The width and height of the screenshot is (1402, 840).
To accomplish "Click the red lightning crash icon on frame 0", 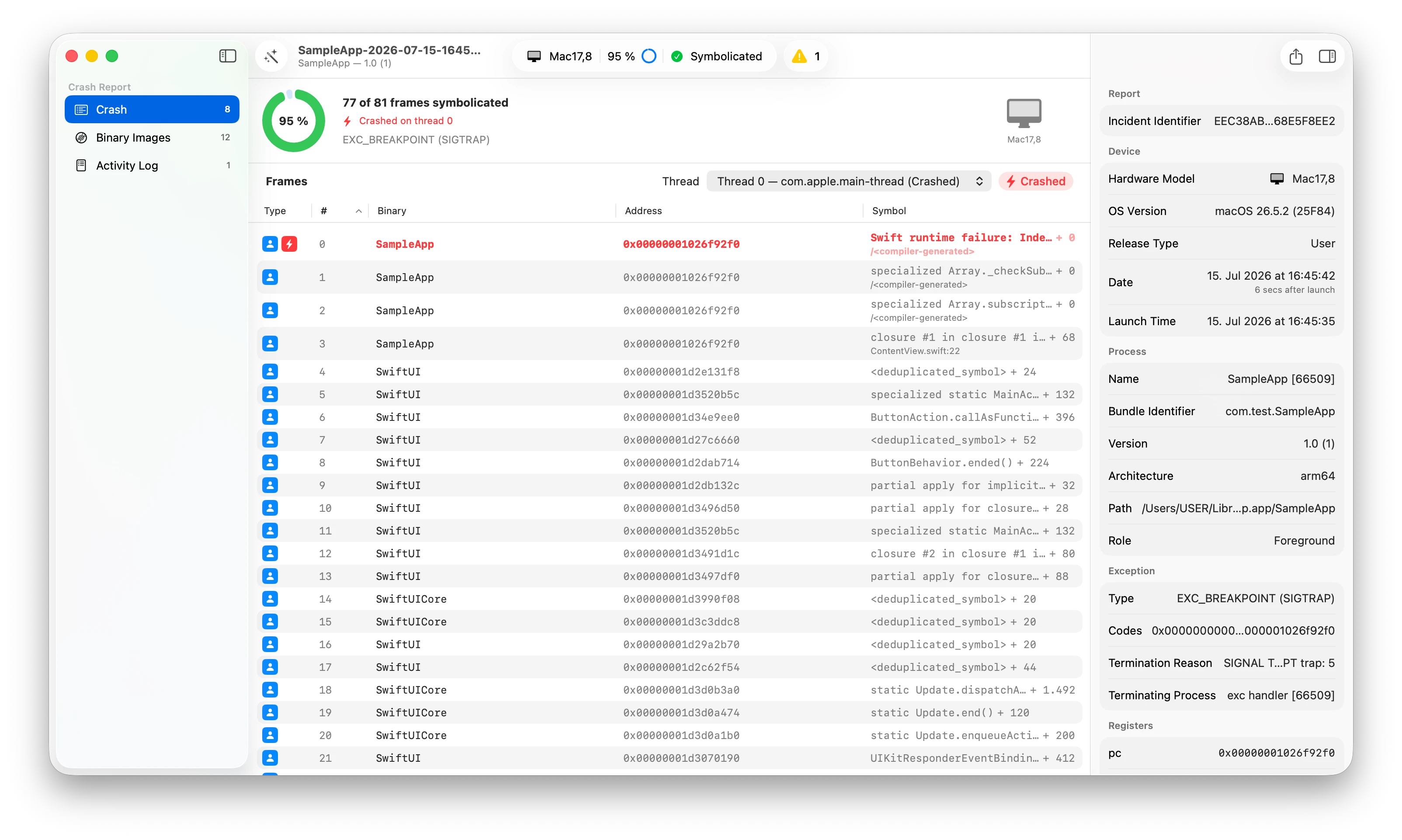I will [289, 244].
